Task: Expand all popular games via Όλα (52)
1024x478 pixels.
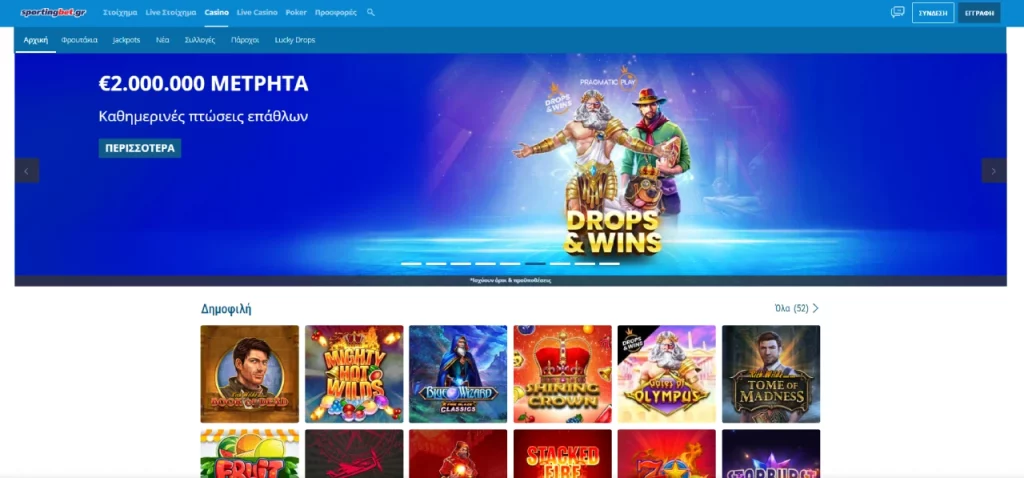Action: click(x=796, y=308)
